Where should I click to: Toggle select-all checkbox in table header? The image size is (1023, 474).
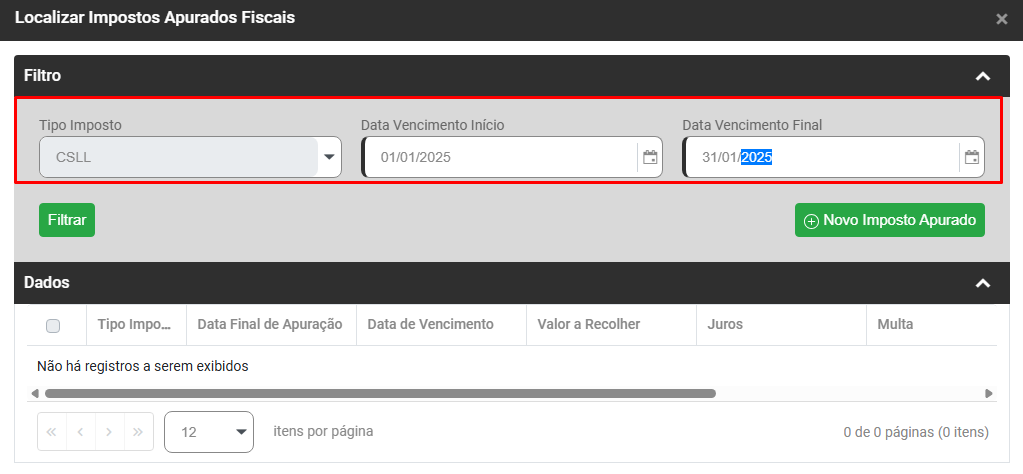(53, 325)
